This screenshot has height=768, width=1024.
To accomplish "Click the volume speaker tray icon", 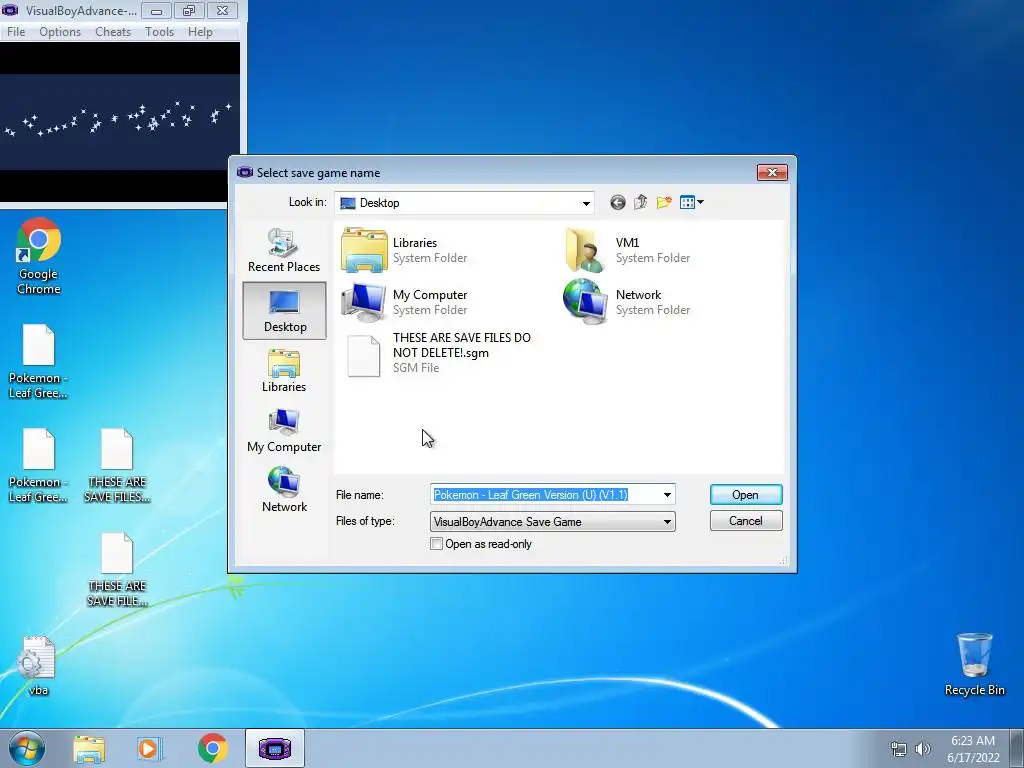I will click(x=922, y=749).
